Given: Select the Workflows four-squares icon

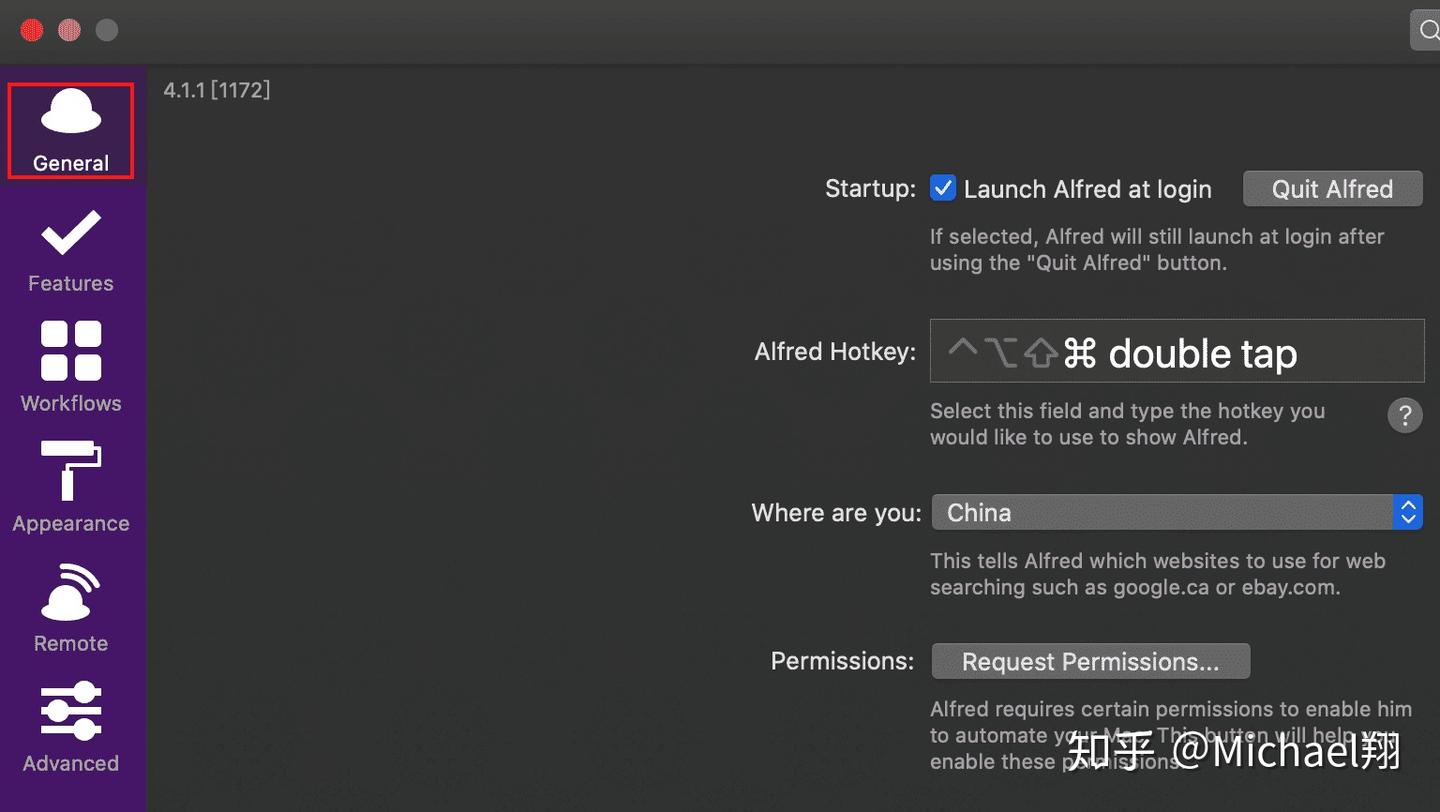Looking at the screenshot, I should pyautogui.click(x=71, y=351).
